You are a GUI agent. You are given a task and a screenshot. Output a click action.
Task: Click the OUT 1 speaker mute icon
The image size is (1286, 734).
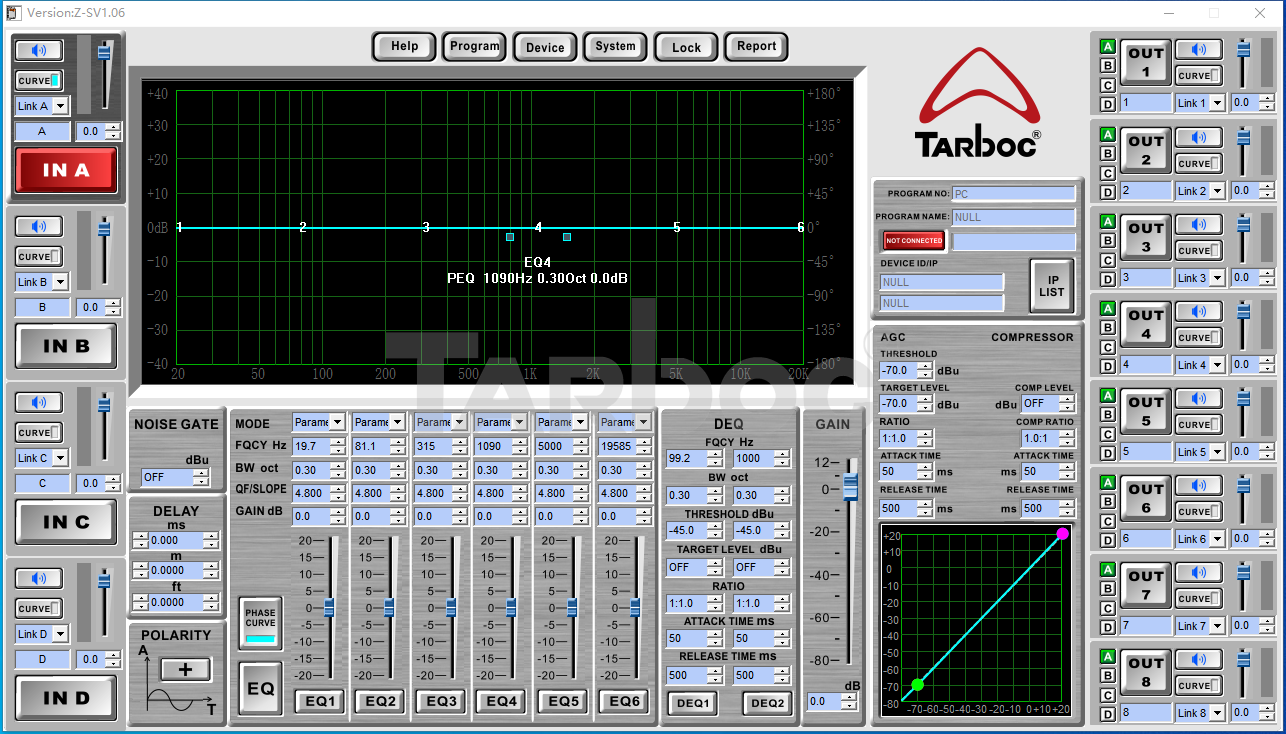coord(1198,50)
